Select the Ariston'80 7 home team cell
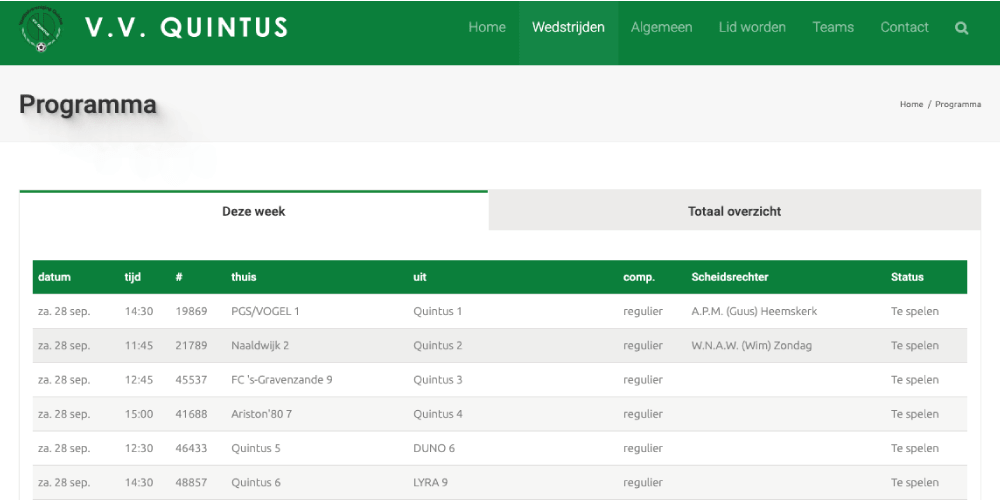Image resolution: width=1000 pixels, height=500 pixels. click(261, 414)
